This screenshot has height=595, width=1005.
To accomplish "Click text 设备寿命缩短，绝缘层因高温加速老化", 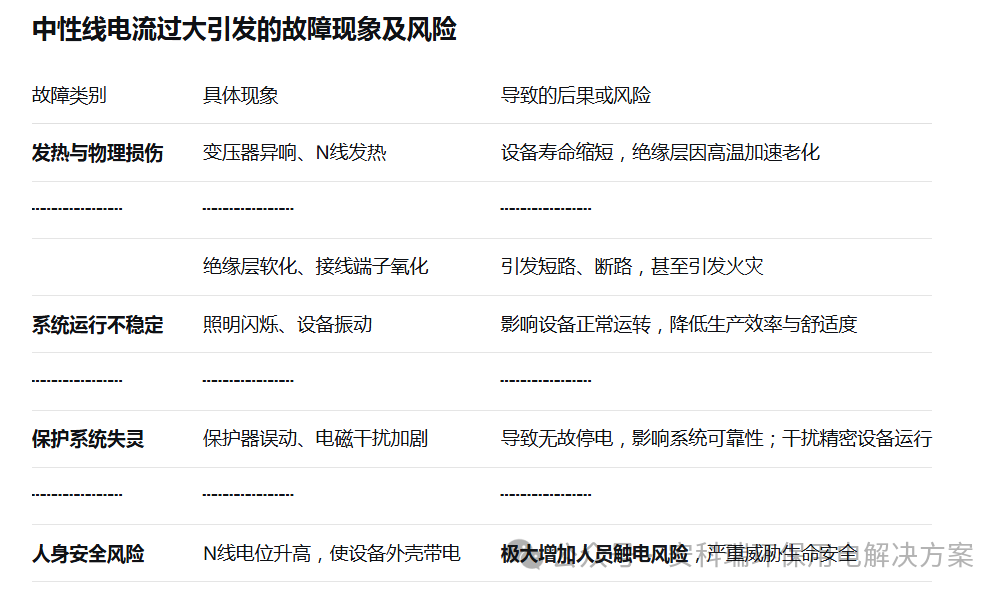I will tap(660, 153).
